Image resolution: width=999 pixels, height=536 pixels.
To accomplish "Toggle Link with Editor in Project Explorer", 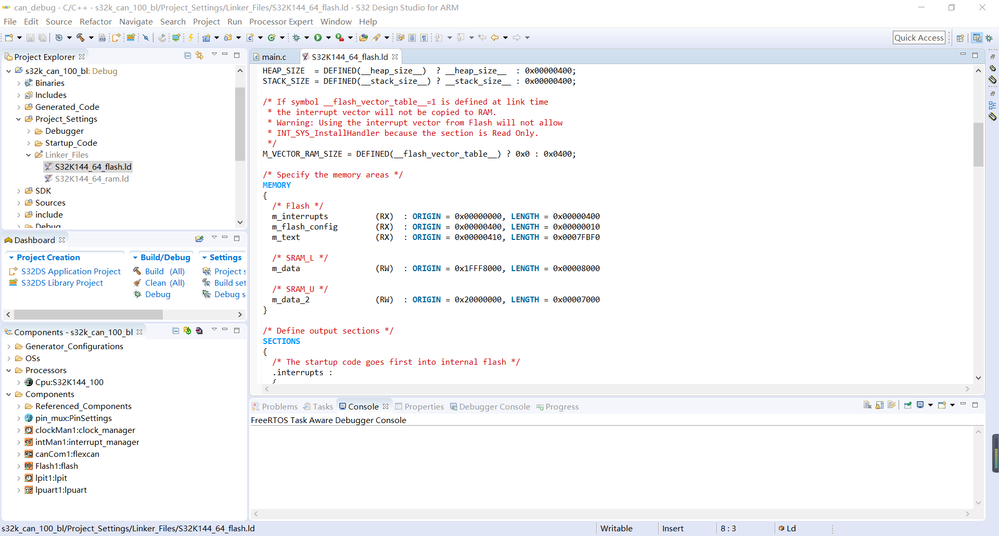I will [199, 56].
